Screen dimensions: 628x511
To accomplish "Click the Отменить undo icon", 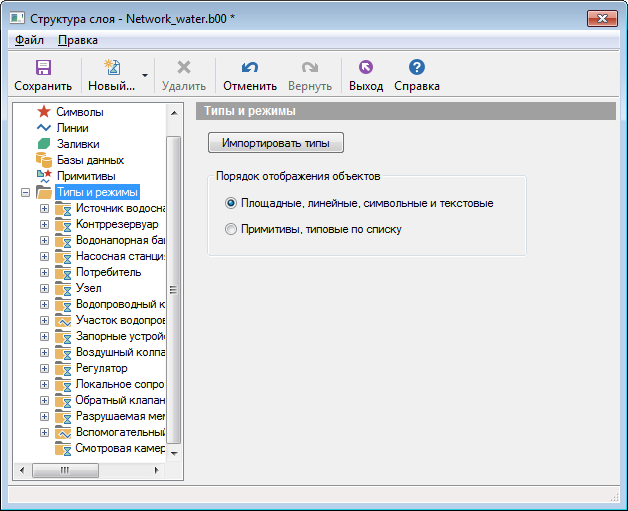I will [x=250, y=67].
